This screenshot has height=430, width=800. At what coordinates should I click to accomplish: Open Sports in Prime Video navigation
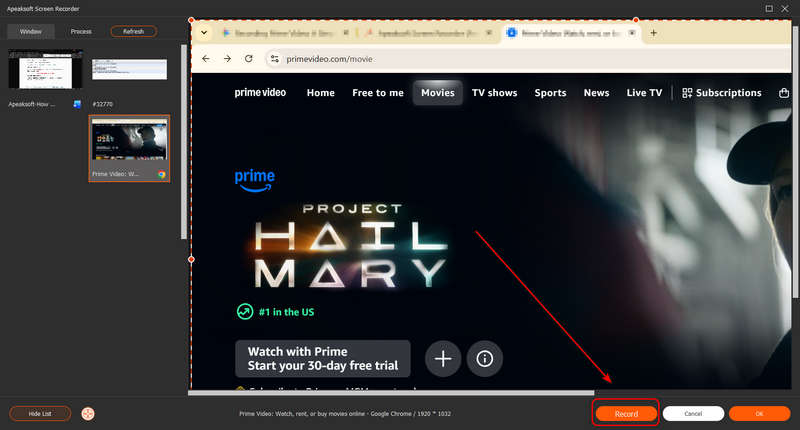550,93
